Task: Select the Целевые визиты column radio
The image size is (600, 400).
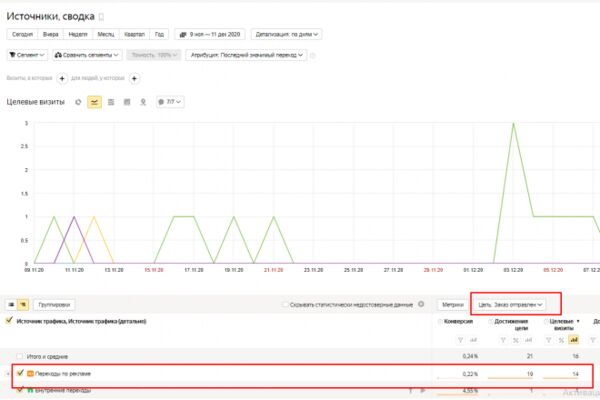Action: pos(546,322)
